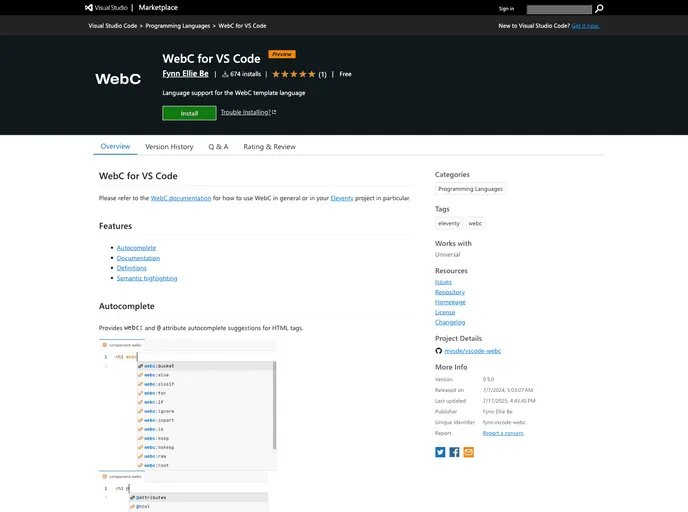The height and width of the screenshot is (512, 688).
Task: Open WebC documentation link
Action: click(x=181, y=198)
